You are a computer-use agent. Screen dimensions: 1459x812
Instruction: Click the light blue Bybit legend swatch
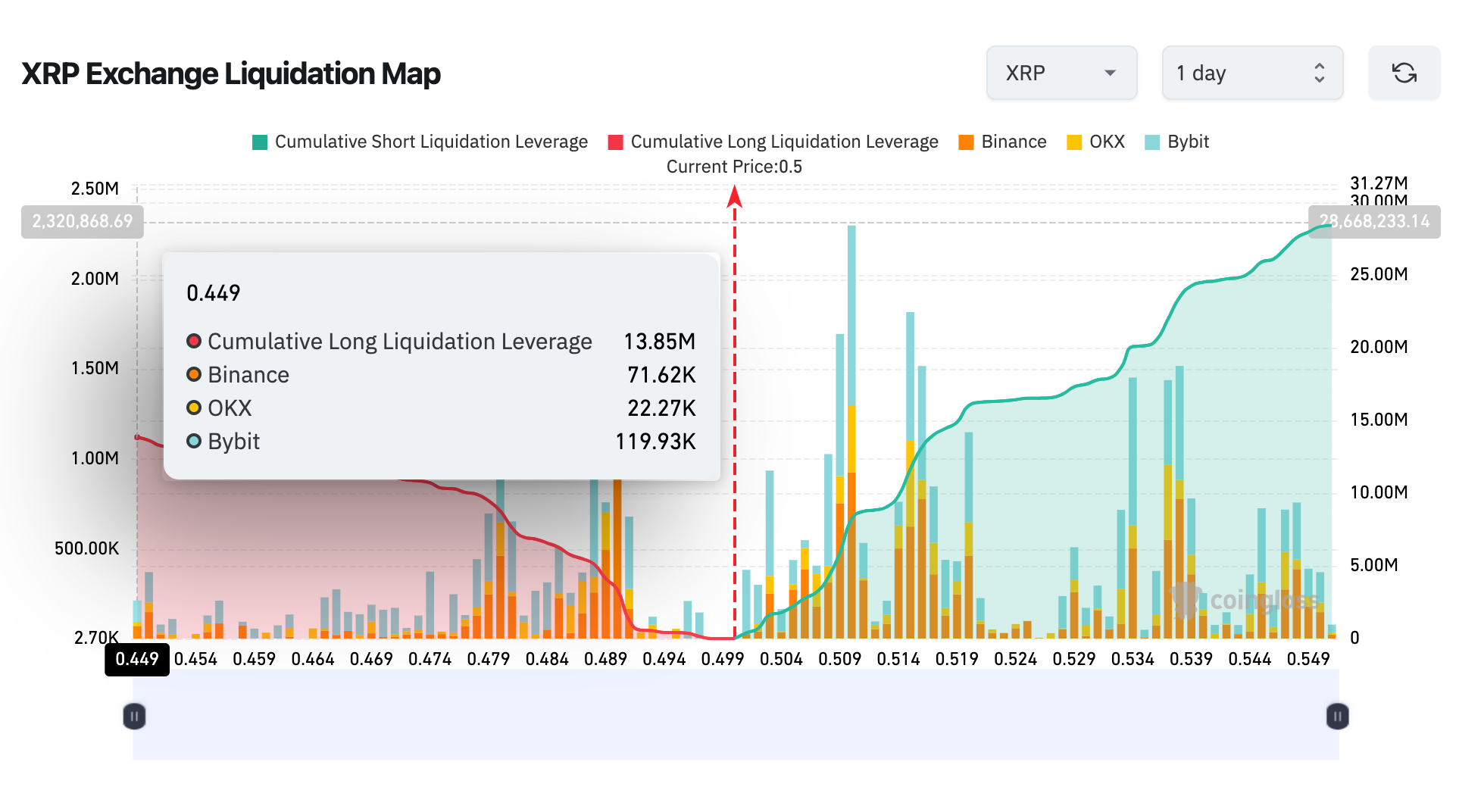click(x=1152, y=142)
